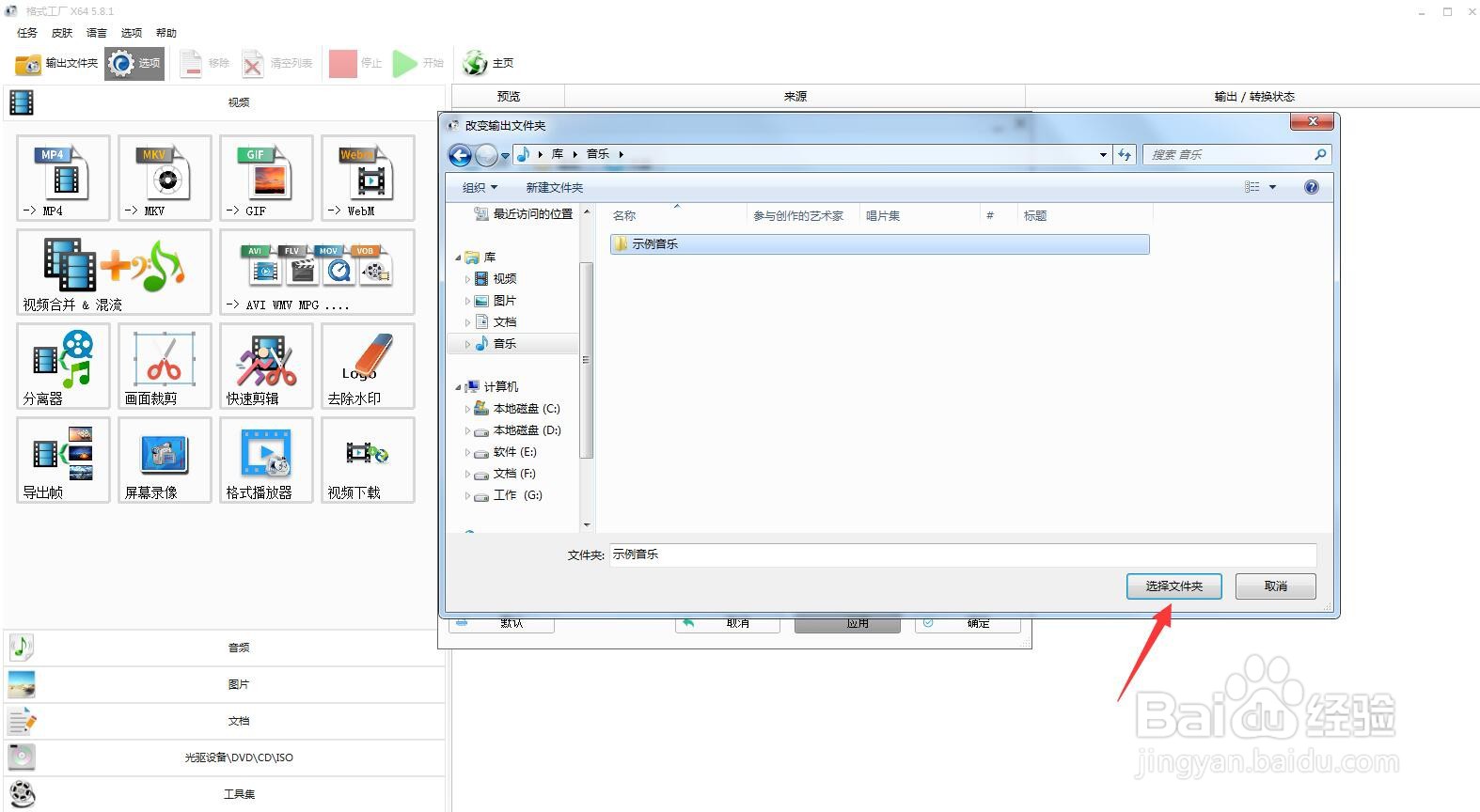Viewport: 1480px width, 812px height.
Task: Expand the 视频 library tree node
Action: pyautogui.click(x=467, y=279)
